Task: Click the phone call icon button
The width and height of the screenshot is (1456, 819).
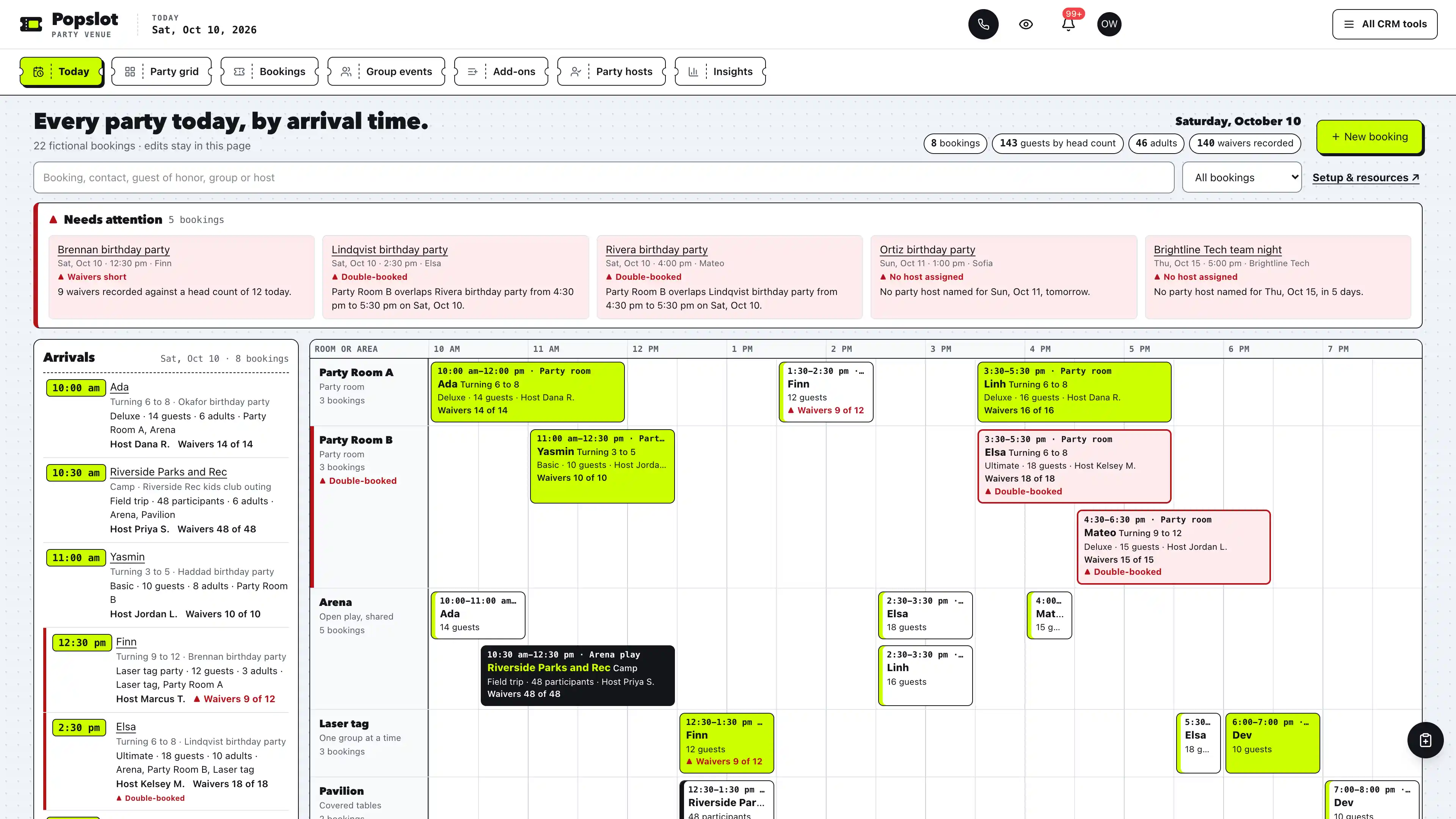Action: point(983,24)
